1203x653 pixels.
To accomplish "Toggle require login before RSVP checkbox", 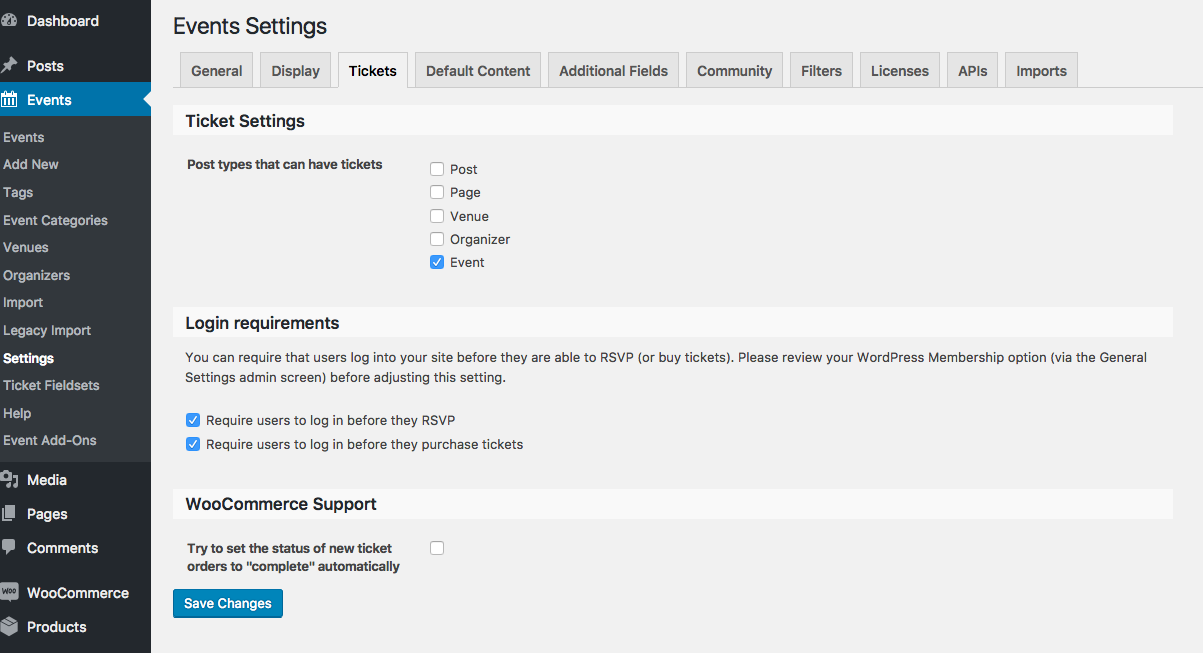I will [193, 421].
